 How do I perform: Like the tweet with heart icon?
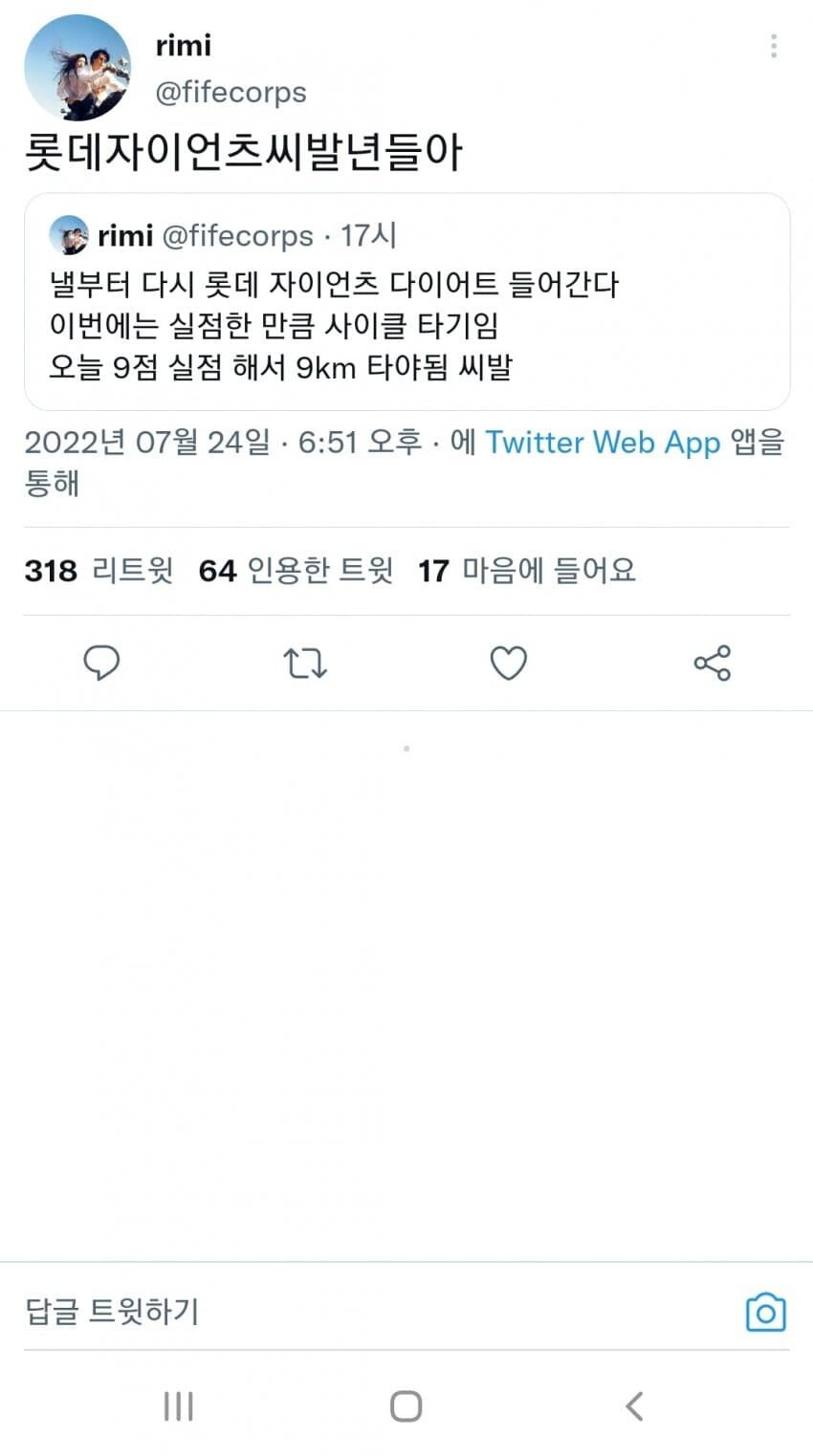[x=508, y=663]
